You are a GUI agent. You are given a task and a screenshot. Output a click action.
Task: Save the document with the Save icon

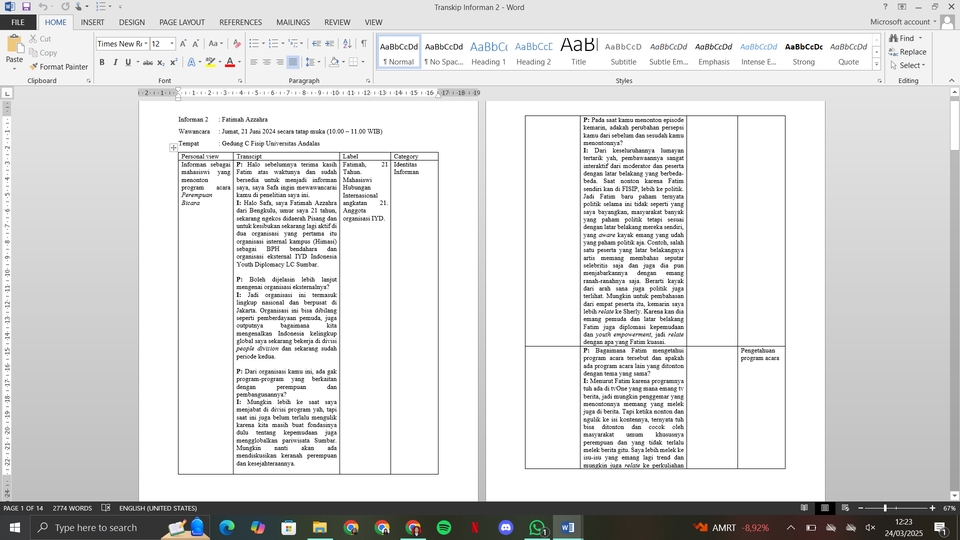point(25,7)
